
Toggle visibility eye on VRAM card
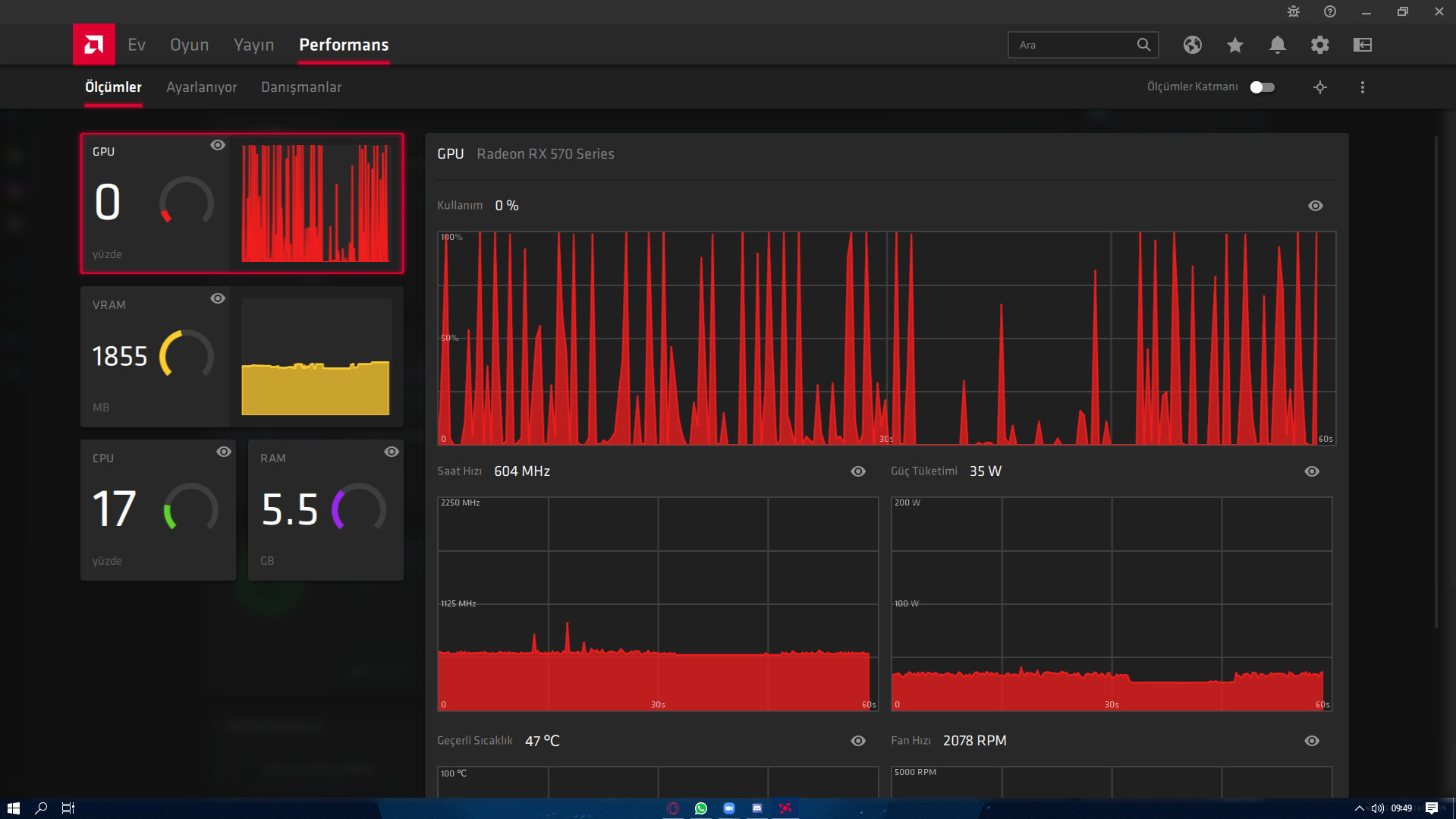click(x=218, y=298)
